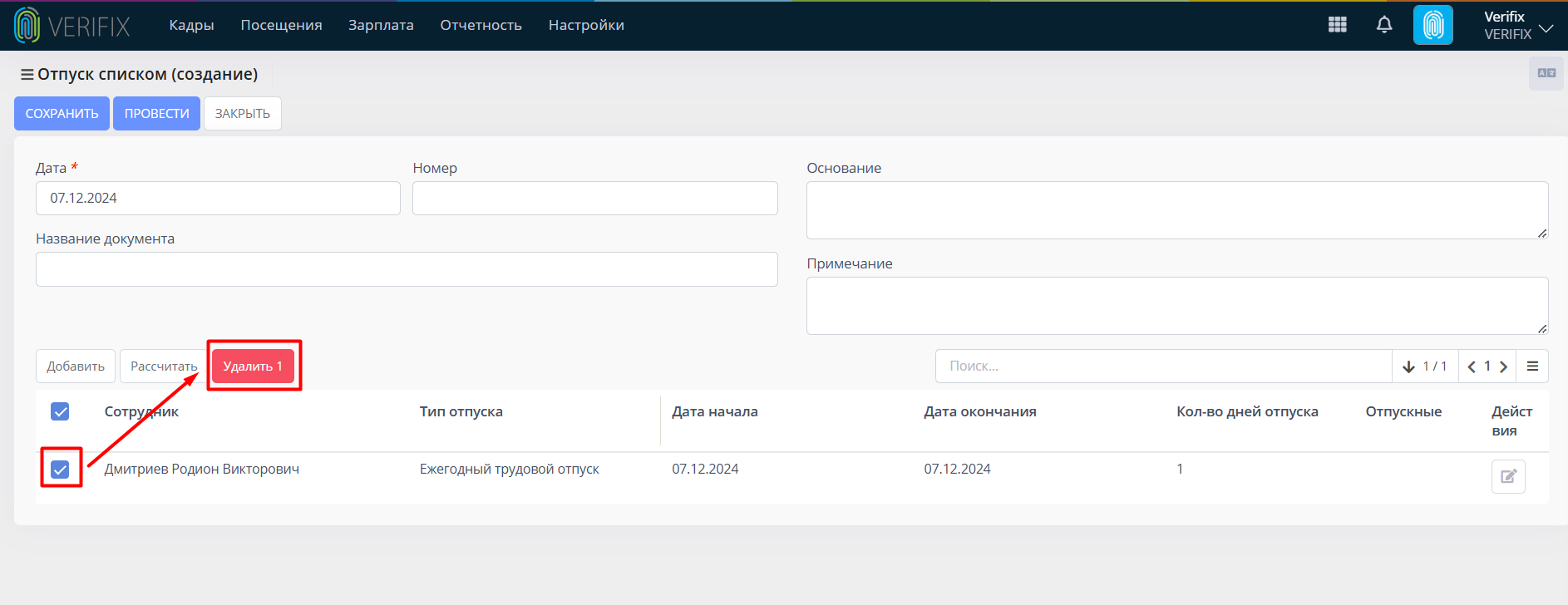Click the translate icon at top right
Viewport: 1568px width, 605px height.
1546,73
